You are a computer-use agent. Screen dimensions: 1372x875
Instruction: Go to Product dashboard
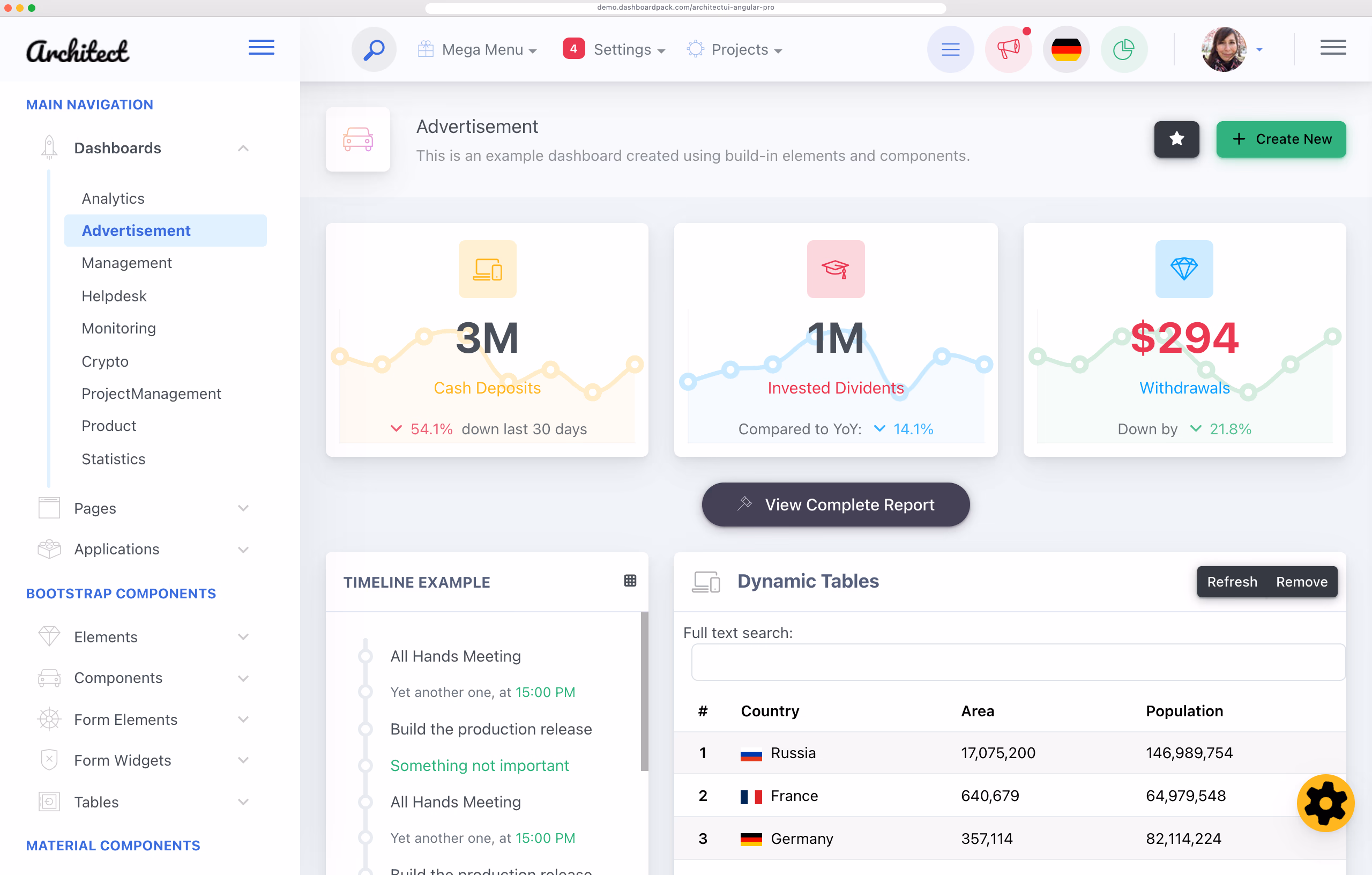pyautogui.click(x=109, y=426)
